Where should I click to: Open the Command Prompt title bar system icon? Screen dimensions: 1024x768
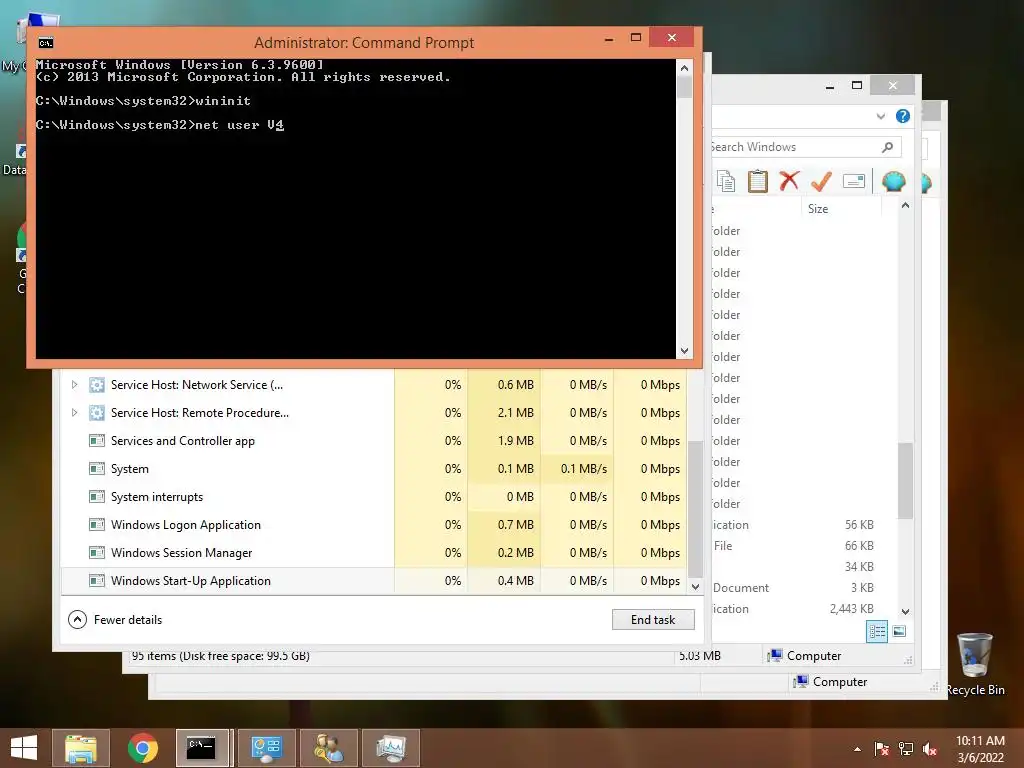46,43
